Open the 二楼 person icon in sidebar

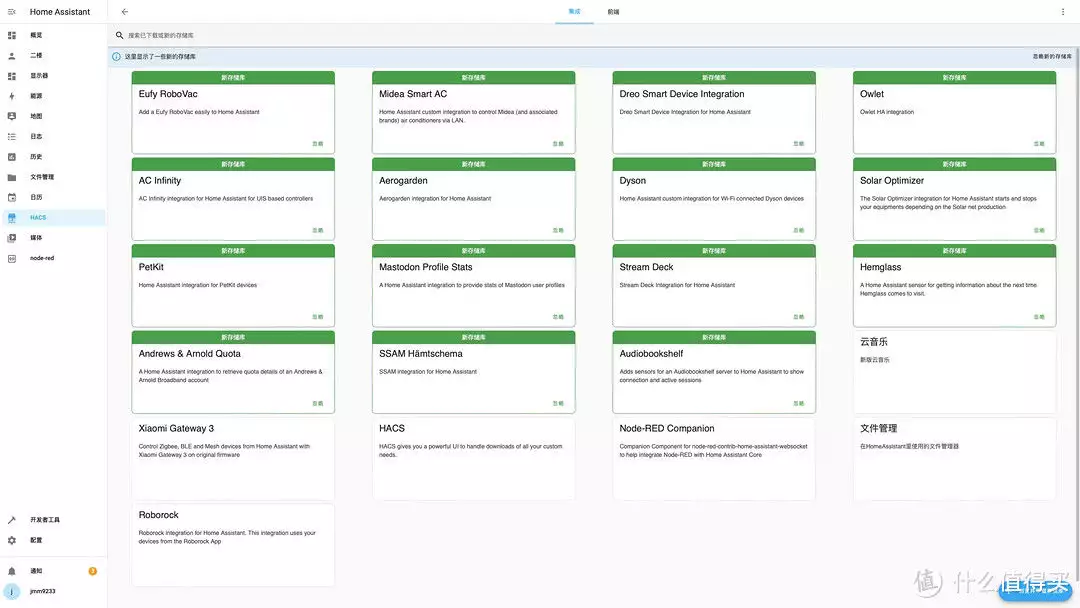coord(12,56)
